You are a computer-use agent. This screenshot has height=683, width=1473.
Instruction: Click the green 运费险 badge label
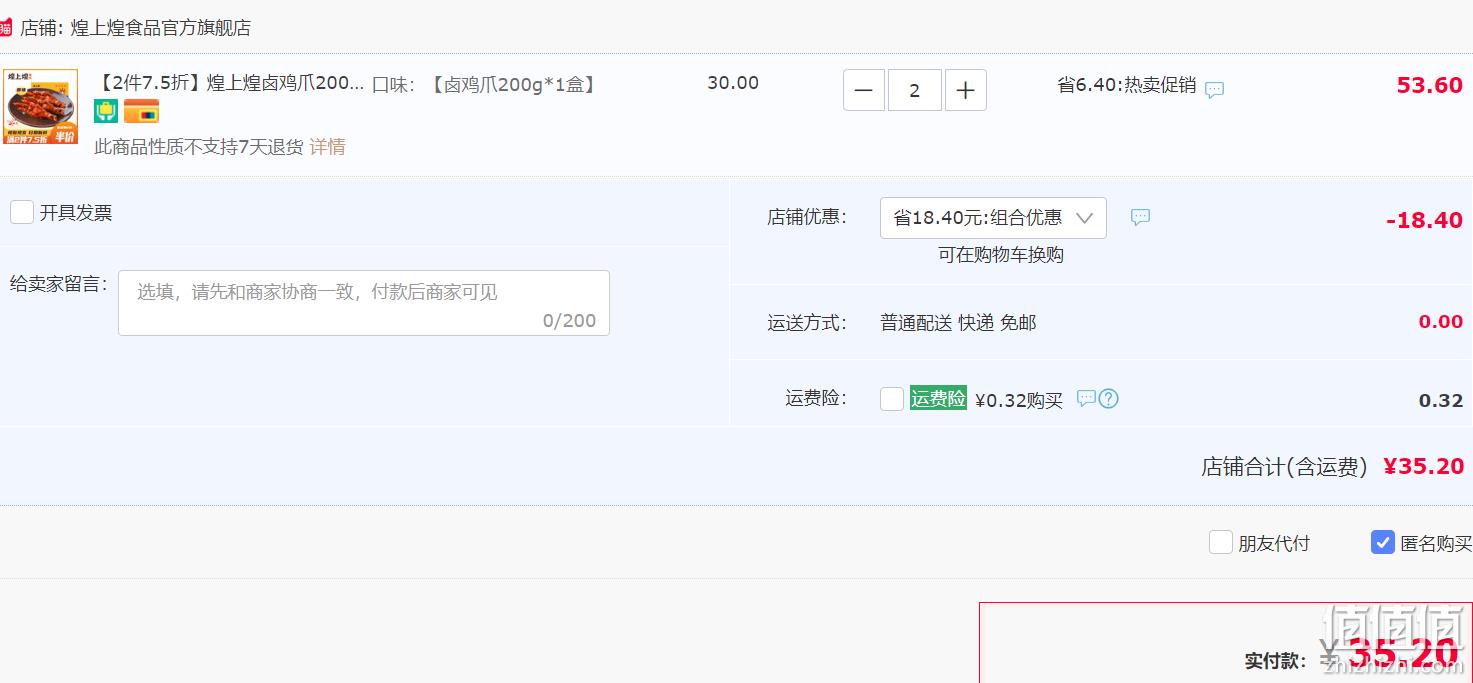[938, 399]
